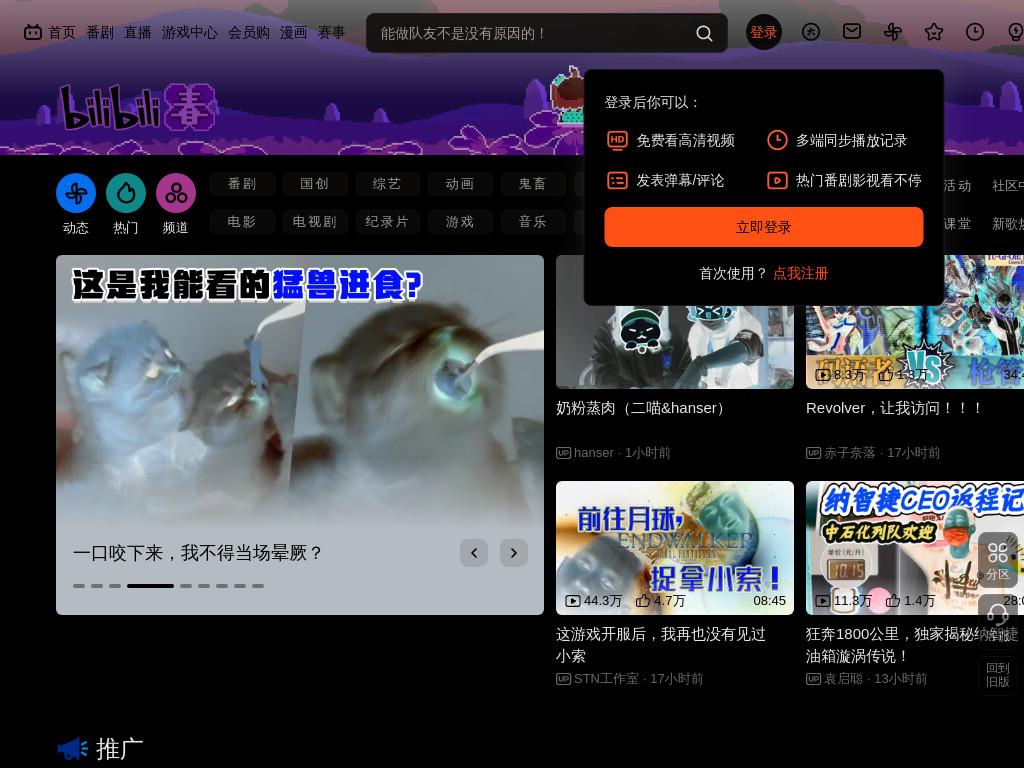Select the 游戏 category tag
This screenshot has height=768, width=1024.
[460, 222]
